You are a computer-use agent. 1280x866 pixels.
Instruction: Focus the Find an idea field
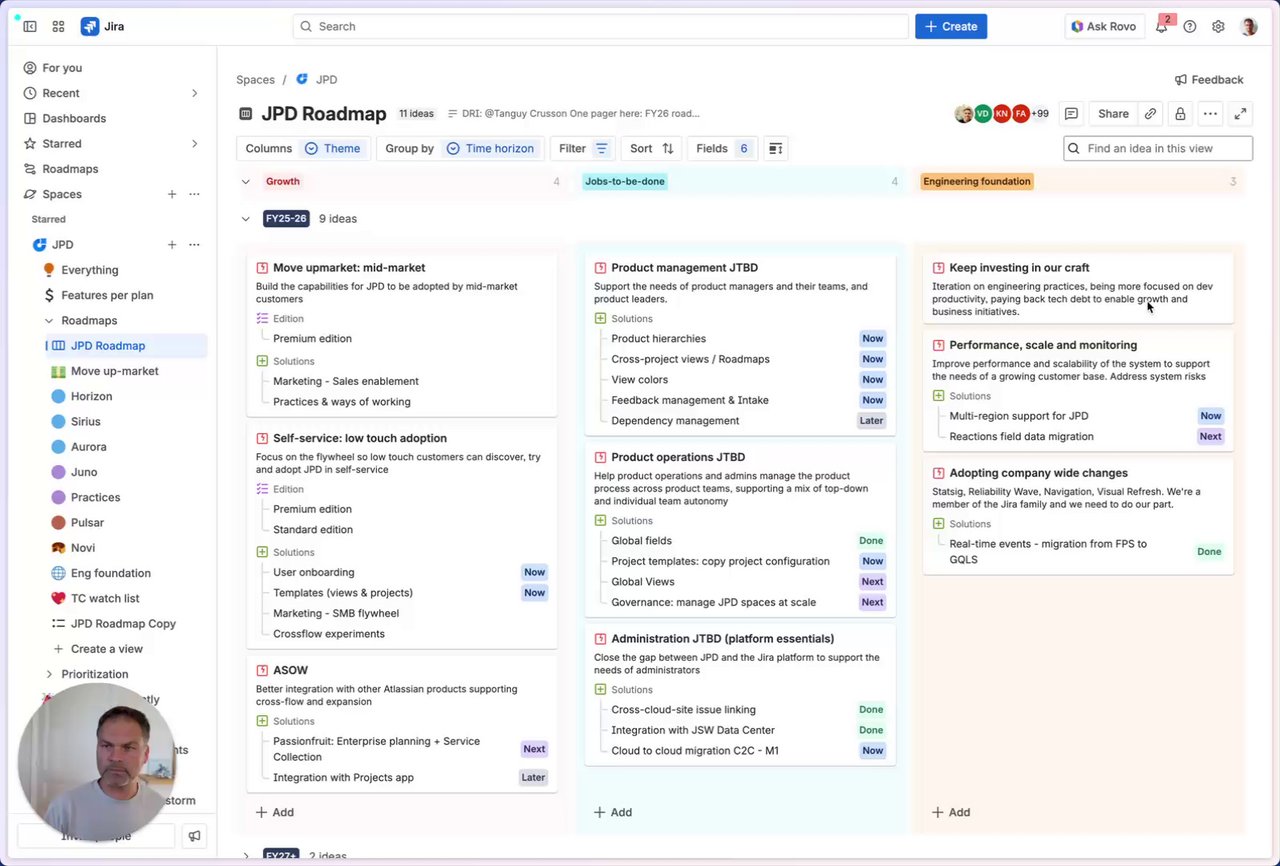point(1158,148)
